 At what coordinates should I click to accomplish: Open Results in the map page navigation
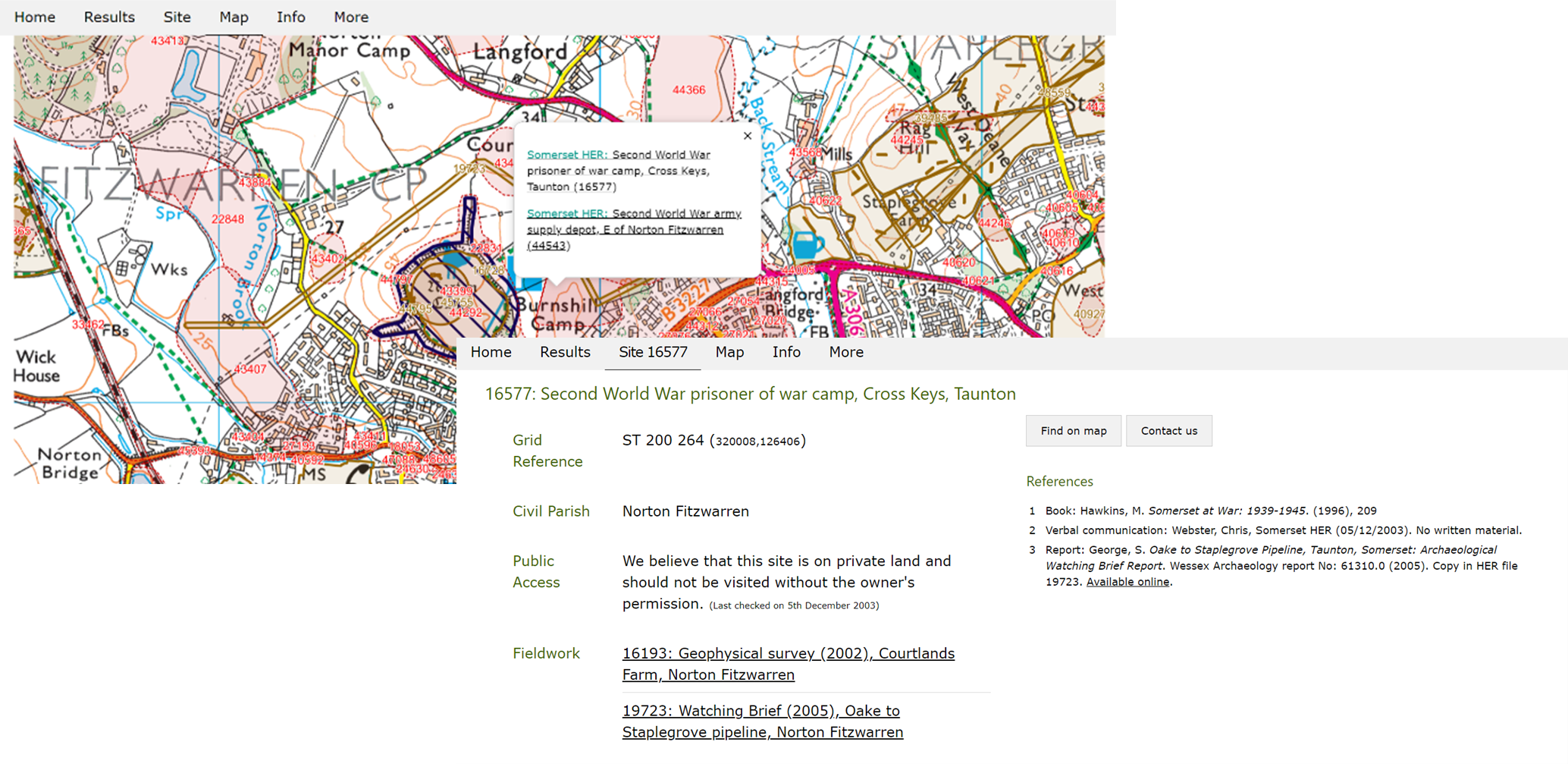coord(109,17)
